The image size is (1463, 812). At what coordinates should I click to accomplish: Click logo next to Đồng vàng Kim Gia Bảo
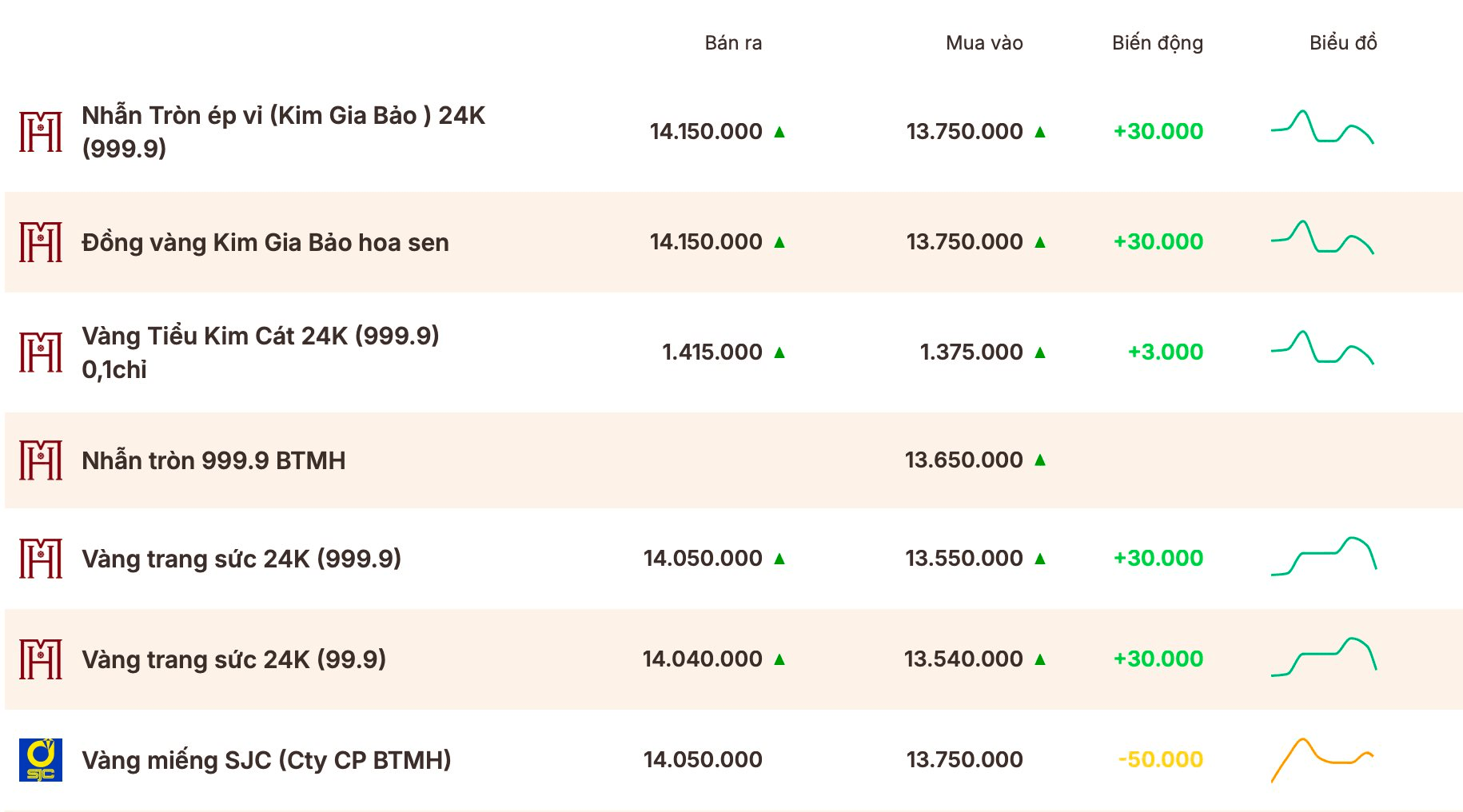(x=41, y=242)
